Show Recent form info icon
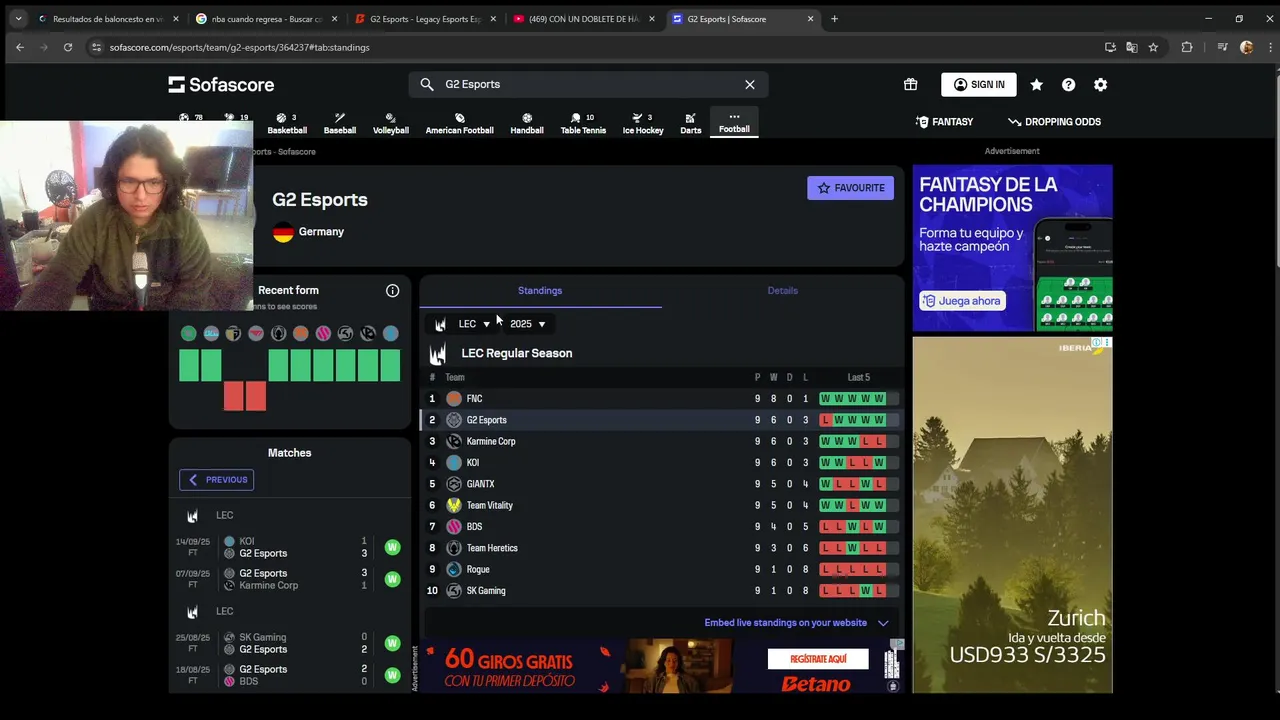Image resolution: width=1280 pixels, height=720 pixels. [393, 291]
